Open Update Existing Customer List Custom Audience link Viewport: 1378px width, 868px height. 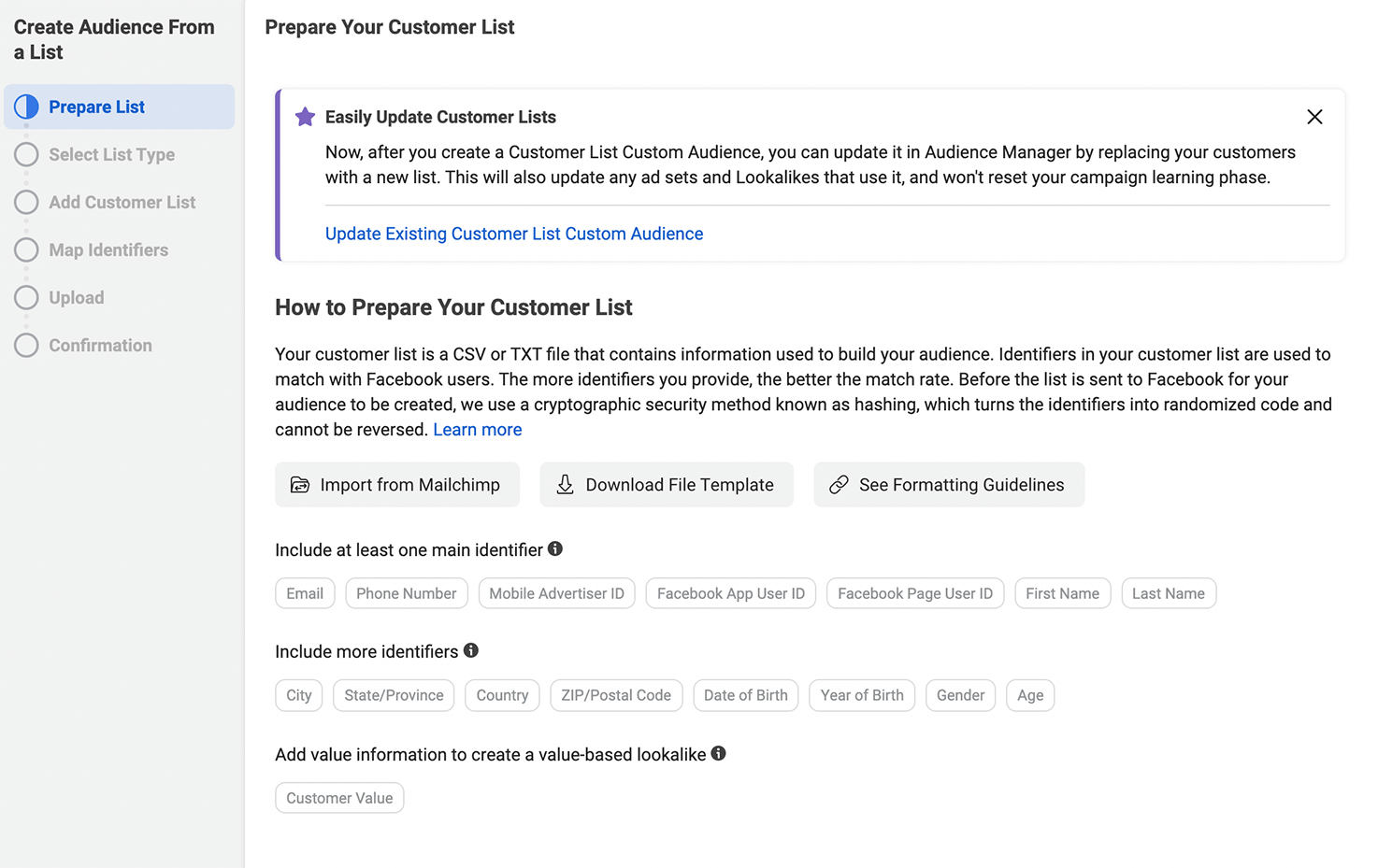click(514, 234)
